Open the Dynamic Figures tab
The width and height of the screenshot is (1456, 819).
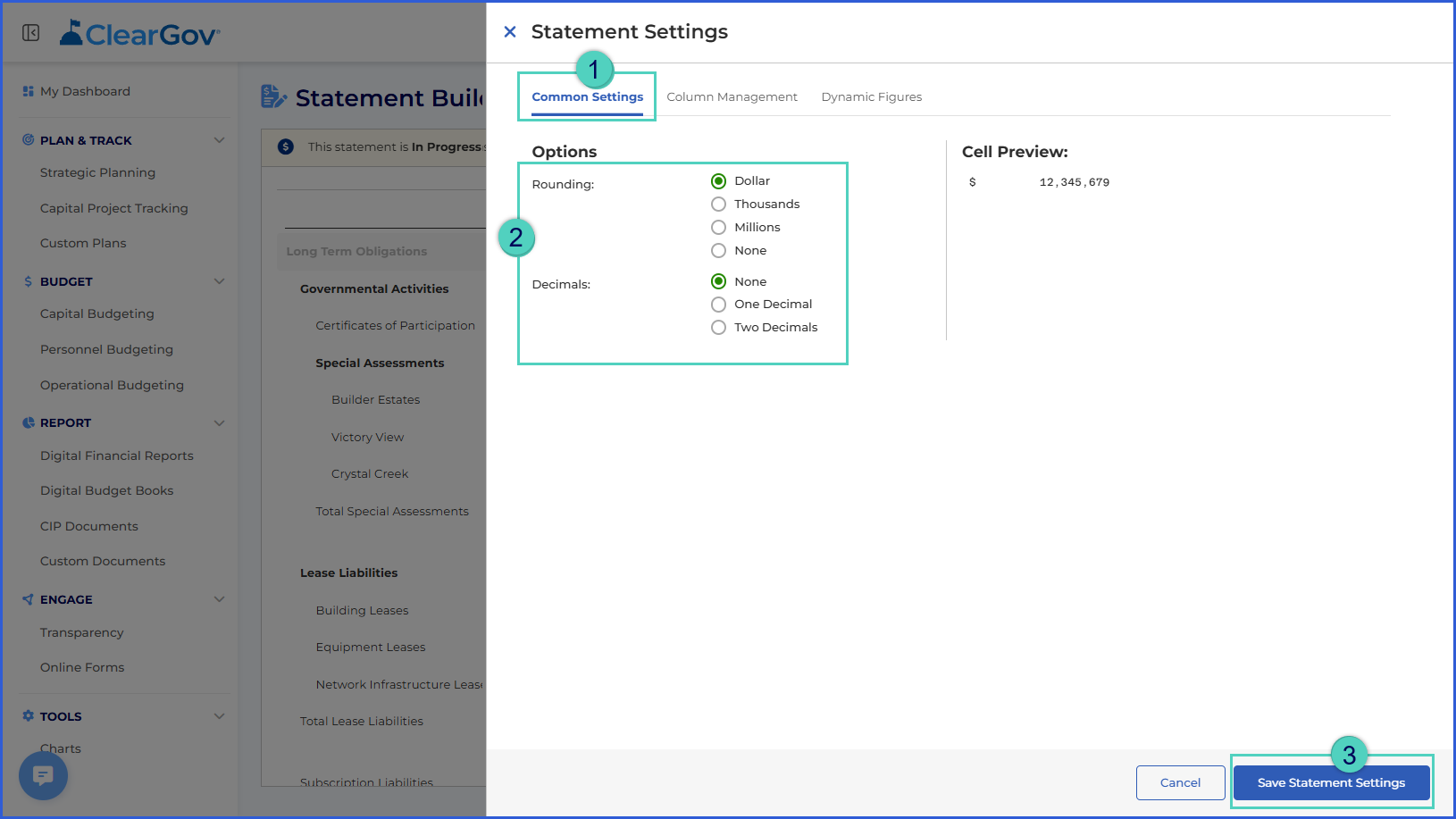[872, 96]
